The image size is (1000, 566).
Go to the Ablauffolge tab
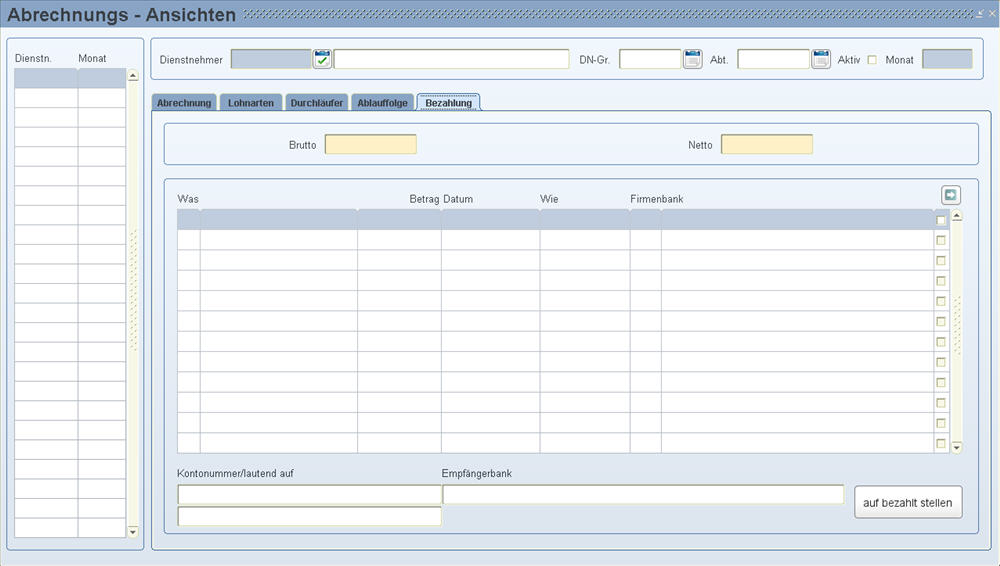point(384,103)
